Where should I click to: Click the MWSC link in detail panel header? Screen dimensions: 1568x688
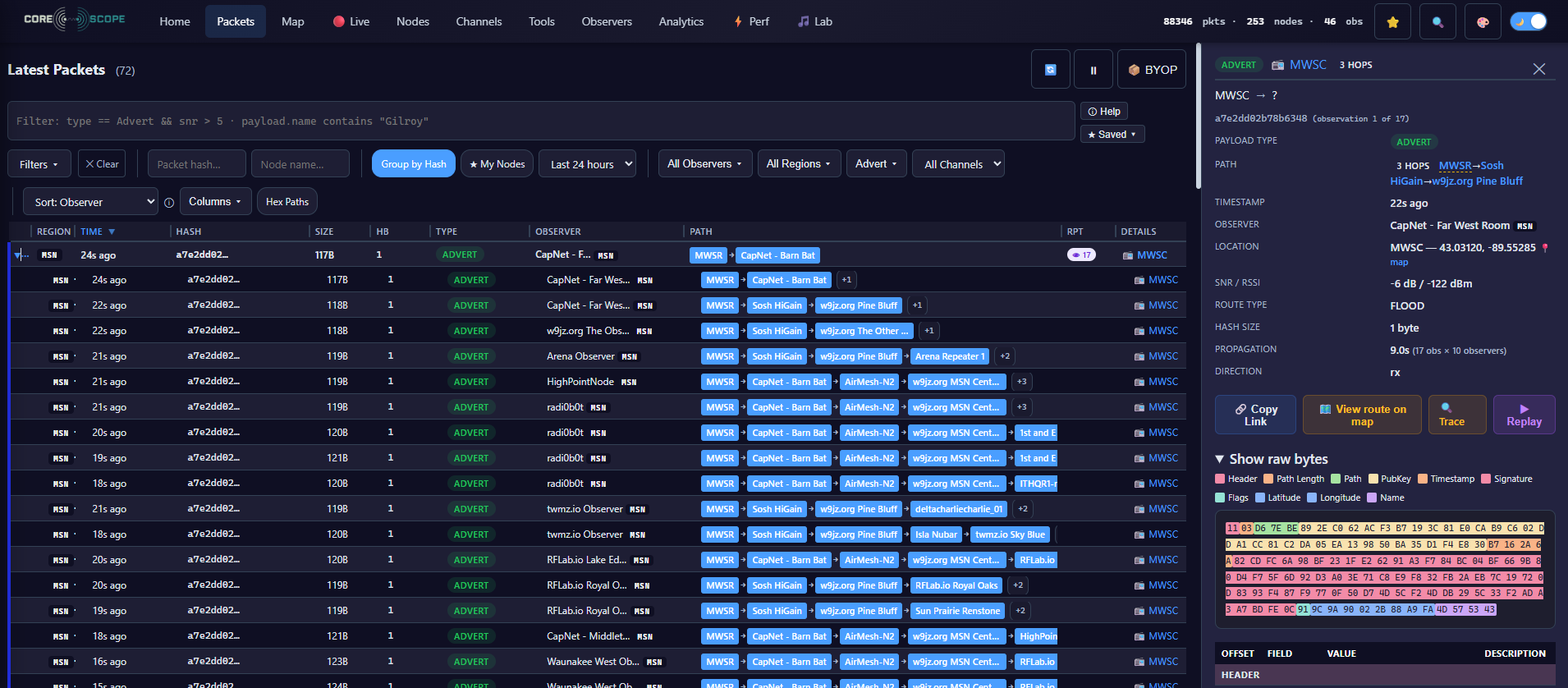point(1308,65)
